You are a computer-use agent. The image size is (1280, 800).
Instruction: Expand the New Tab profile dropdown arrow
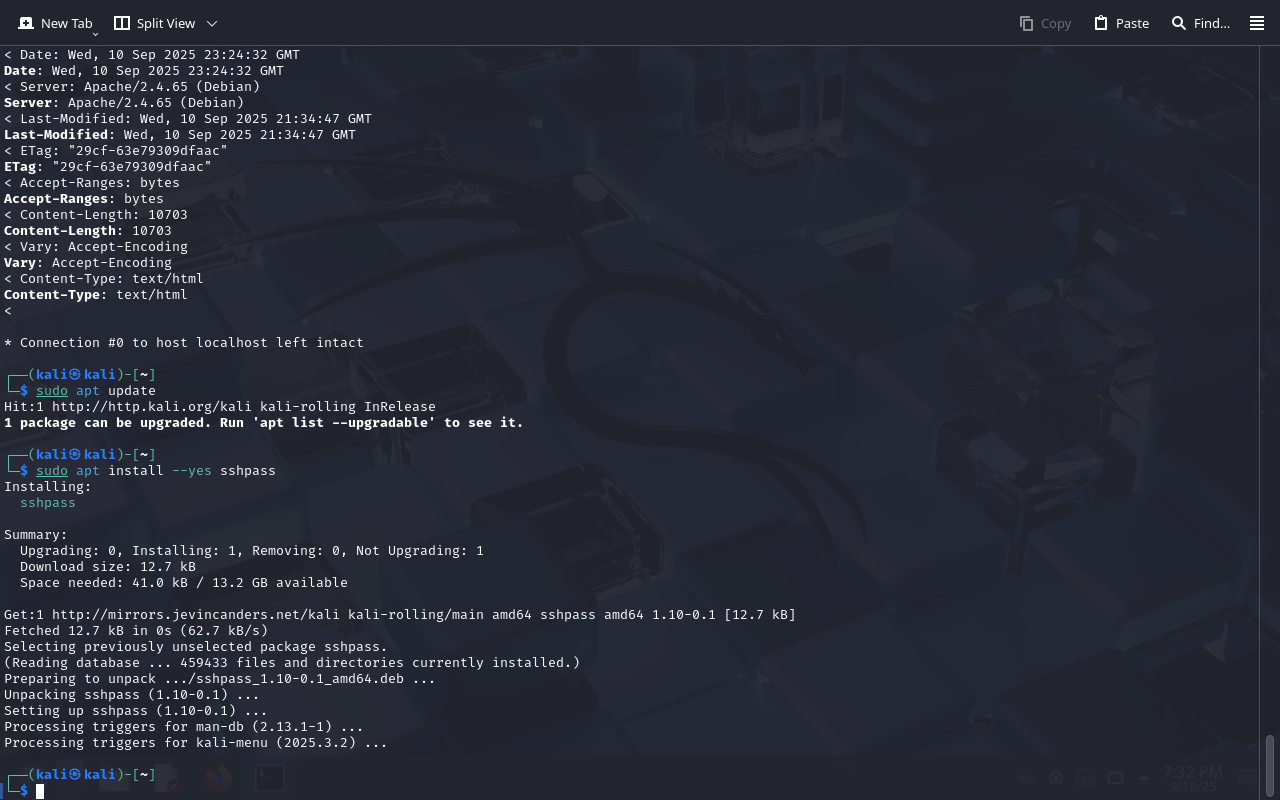pyautogui.click(x=95, y=33)
